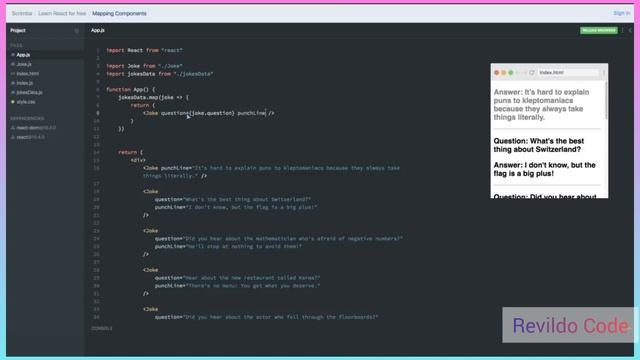
Task: Open the Joke.js file
Action: pyautogui.click(x=24, y=64)
